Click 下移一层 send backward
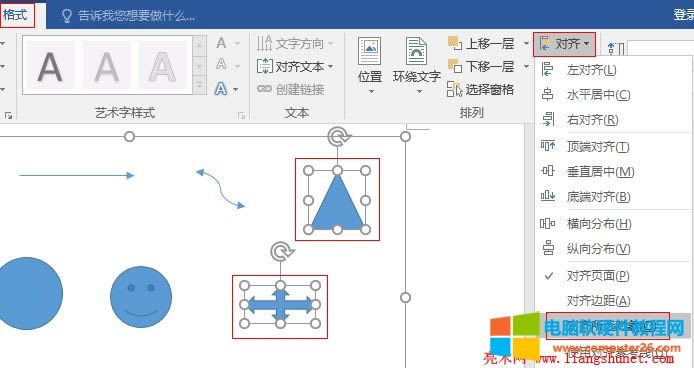This screenshot has height=368, width=694. click(481, 66)
